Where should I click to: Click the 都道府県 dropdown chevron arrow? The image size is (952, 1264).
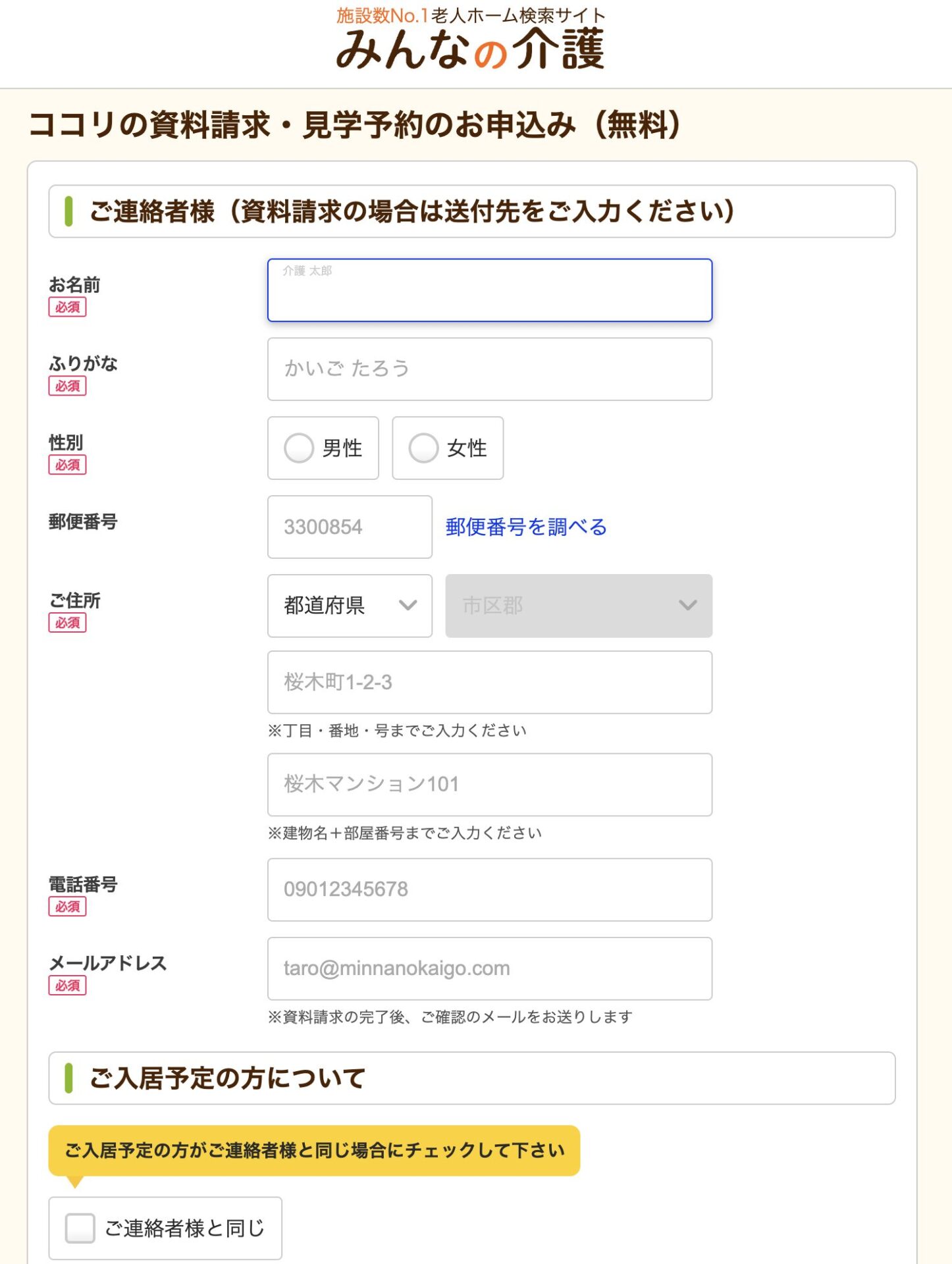pyautogui.click(x=410, y=606)
